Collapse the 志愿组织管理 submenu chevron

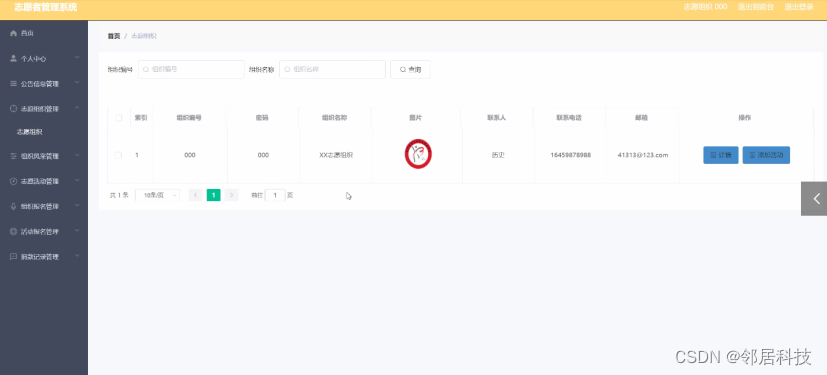pyautogui.click(x=77, y=108)
